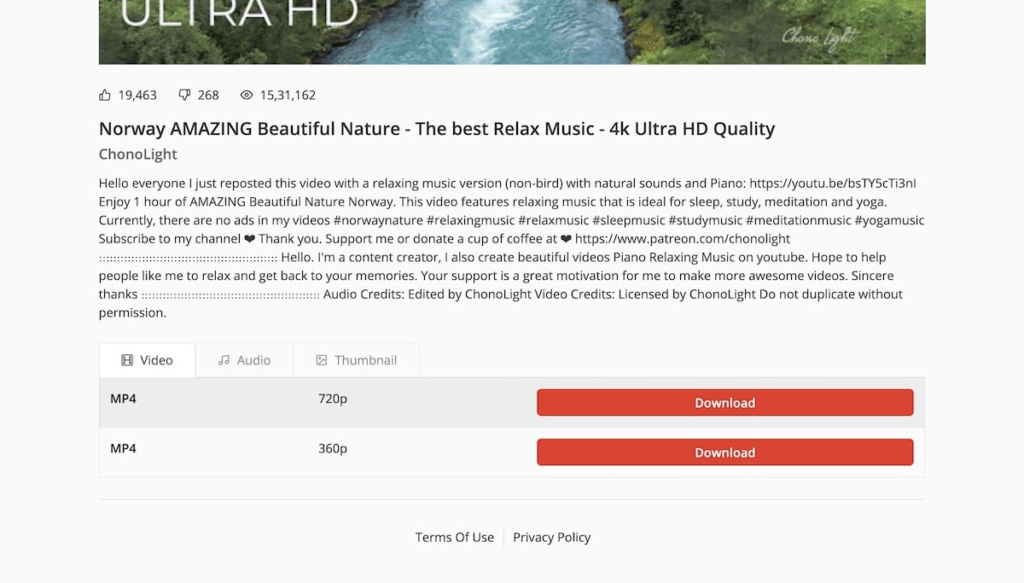Click the film strip icon on Video tab
The width and height of the screenshot is (1024, 583).
click(x=127, y=360)
